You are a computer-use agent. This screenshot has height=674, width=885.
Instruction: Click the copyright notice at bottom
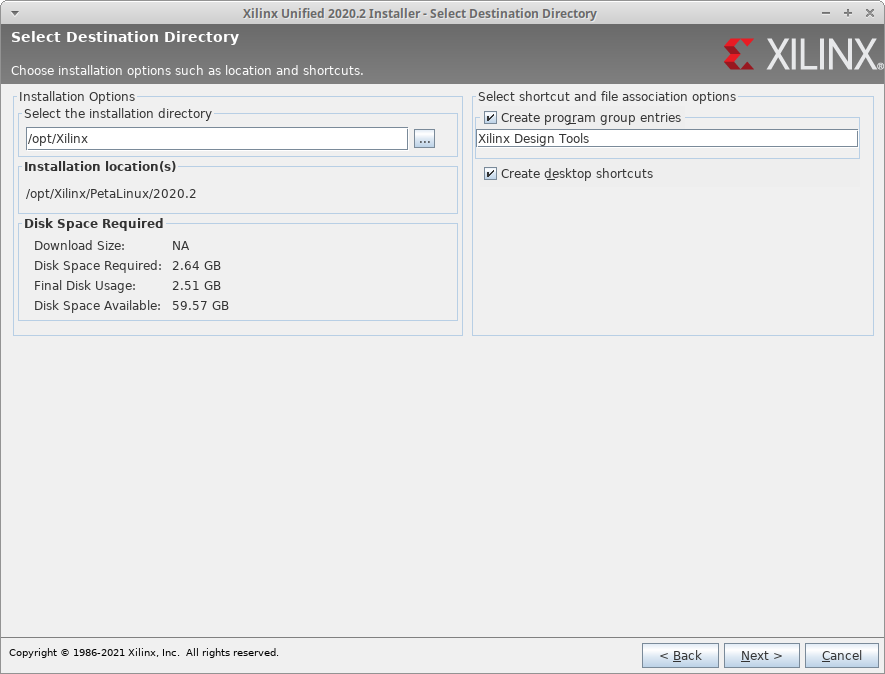point(144,653)
